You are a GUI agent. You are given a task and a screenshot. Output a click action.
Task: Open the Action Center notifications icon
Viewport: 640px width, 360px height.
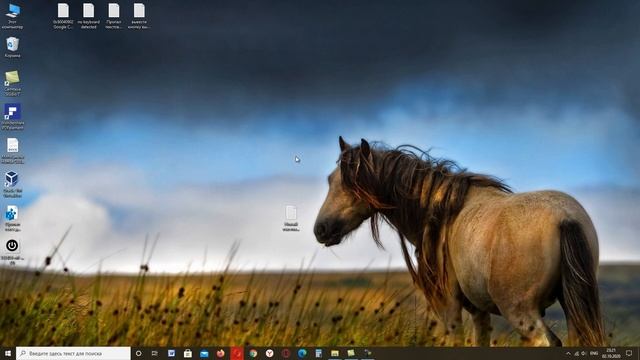click(629, 353)
